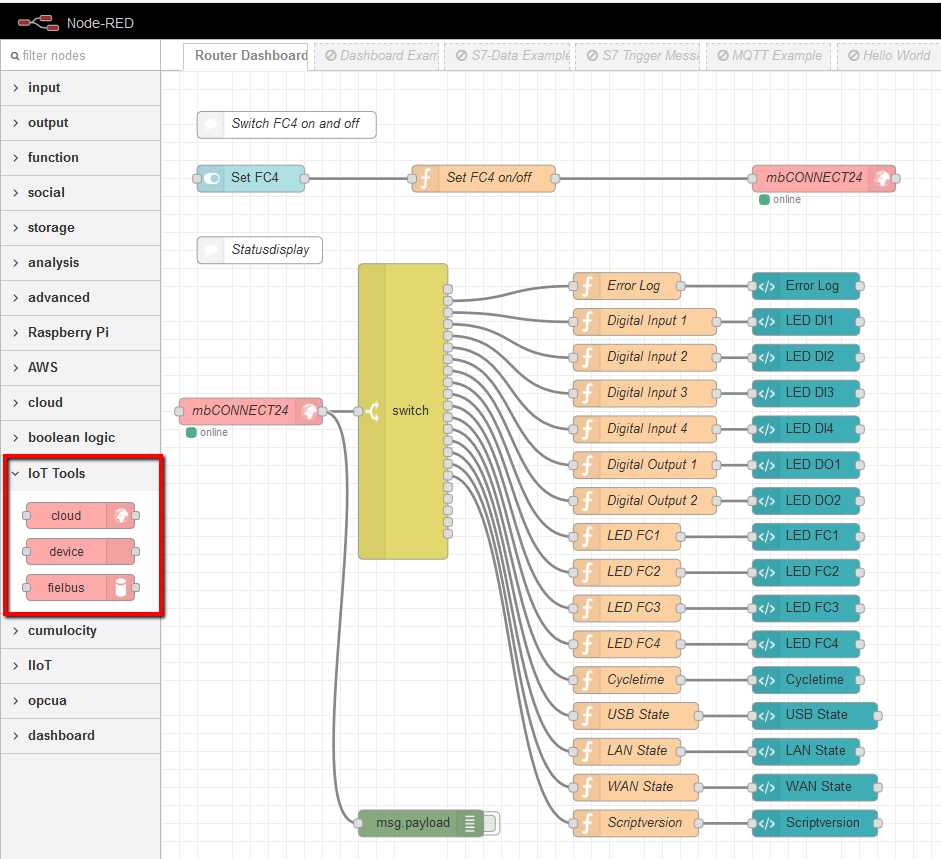Switch to the S7 Trigger Message tab
Viewport: 941px width, 859px height.
[638, 56]
